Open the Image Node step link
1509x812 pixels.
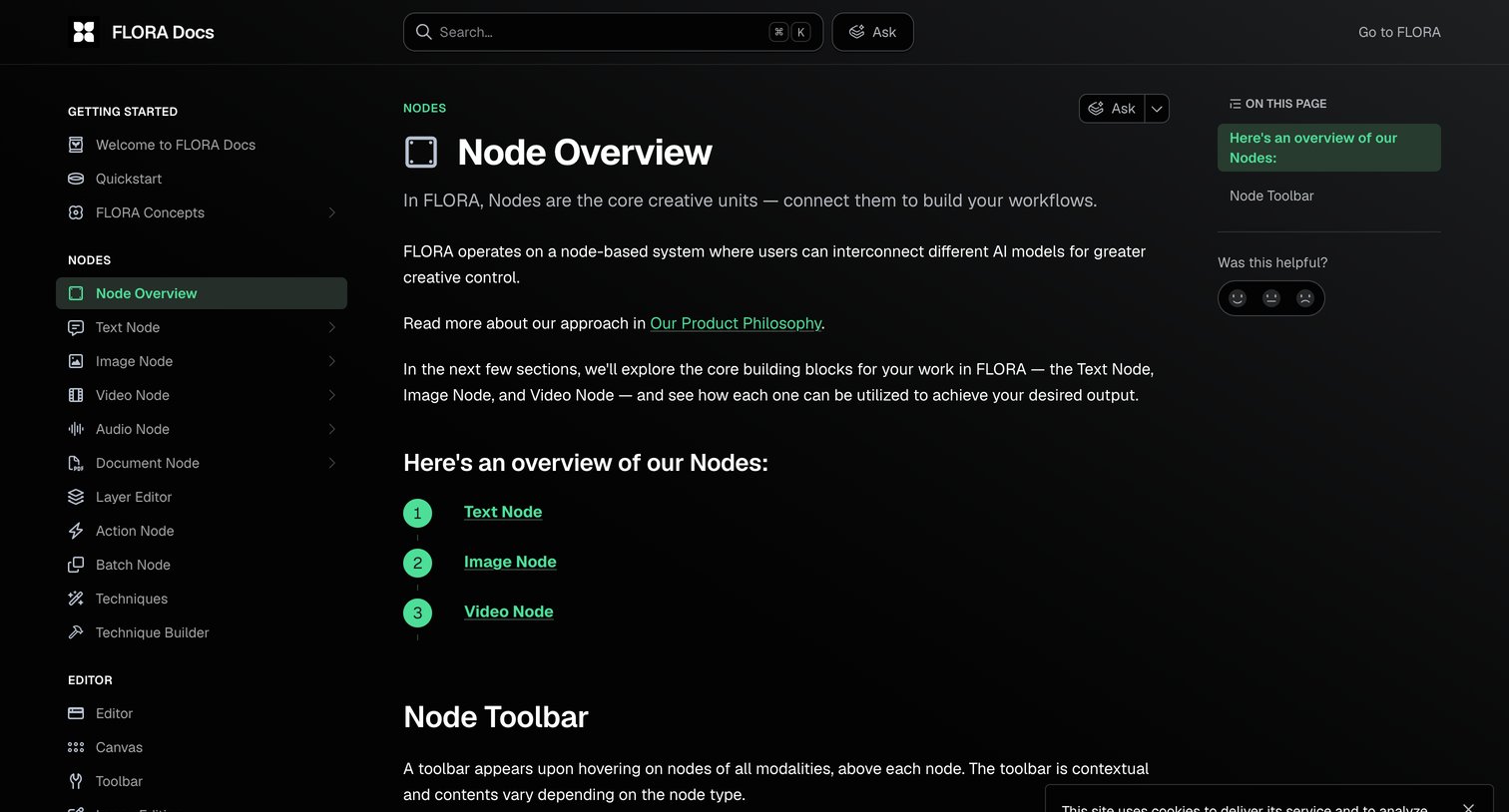(x=510, y=562)
